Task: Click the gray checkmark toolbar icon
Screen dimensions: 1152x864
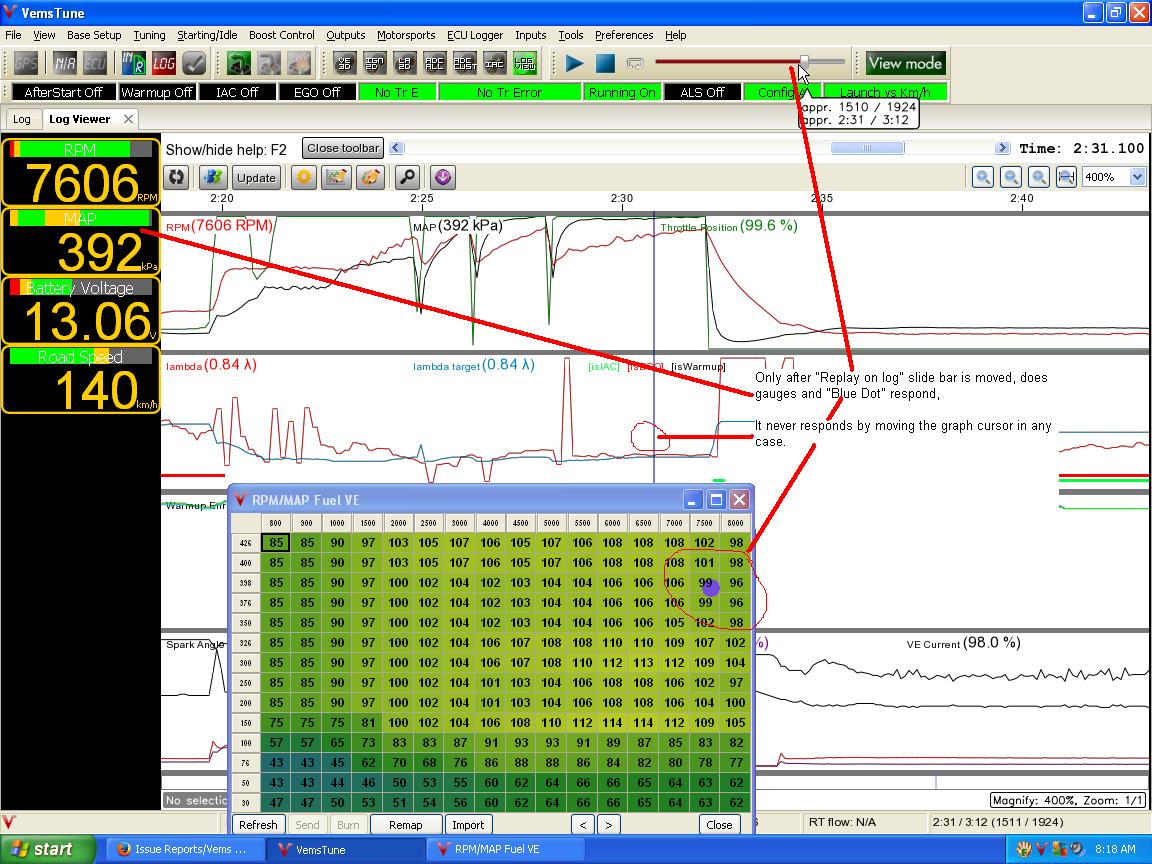Action: click(x=195, y=63)
